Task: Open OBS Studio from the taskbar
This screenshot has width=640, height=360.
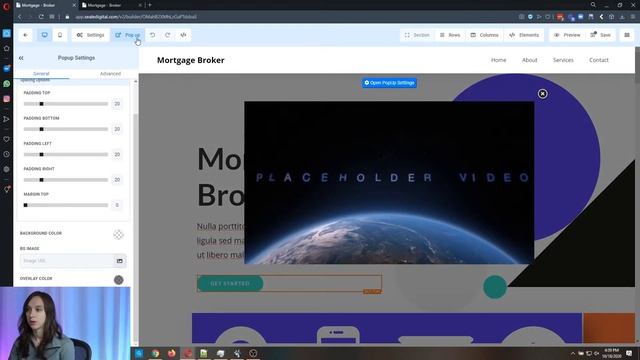Action: point(253,353)
